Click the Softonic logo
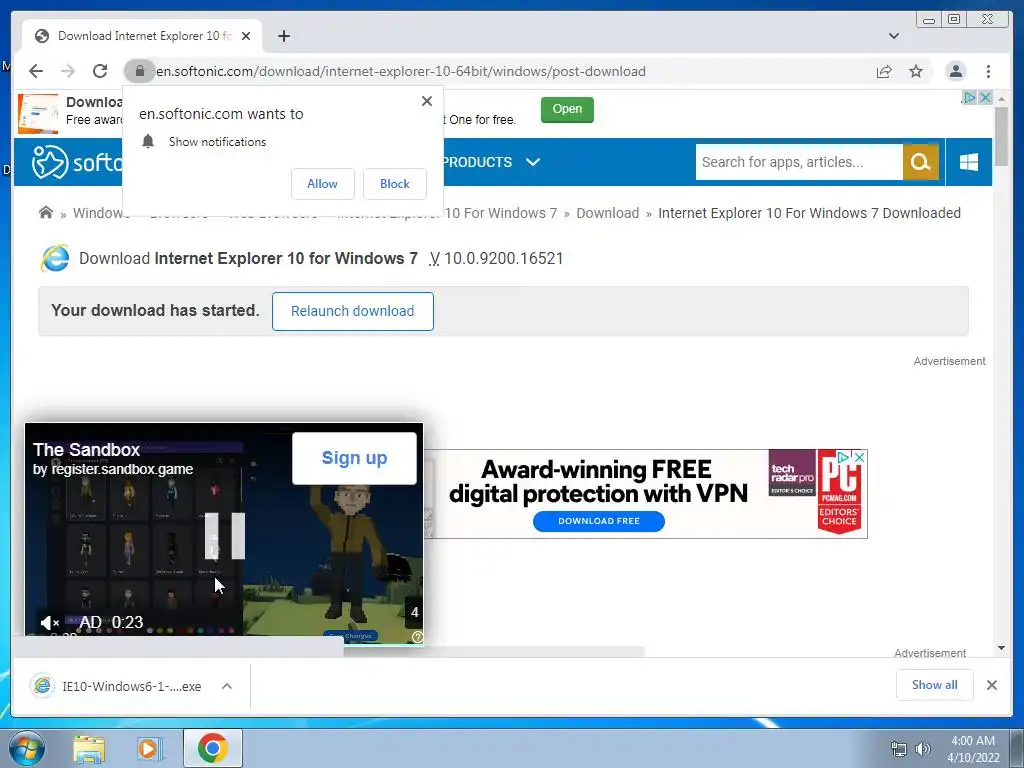 [77, 162]
